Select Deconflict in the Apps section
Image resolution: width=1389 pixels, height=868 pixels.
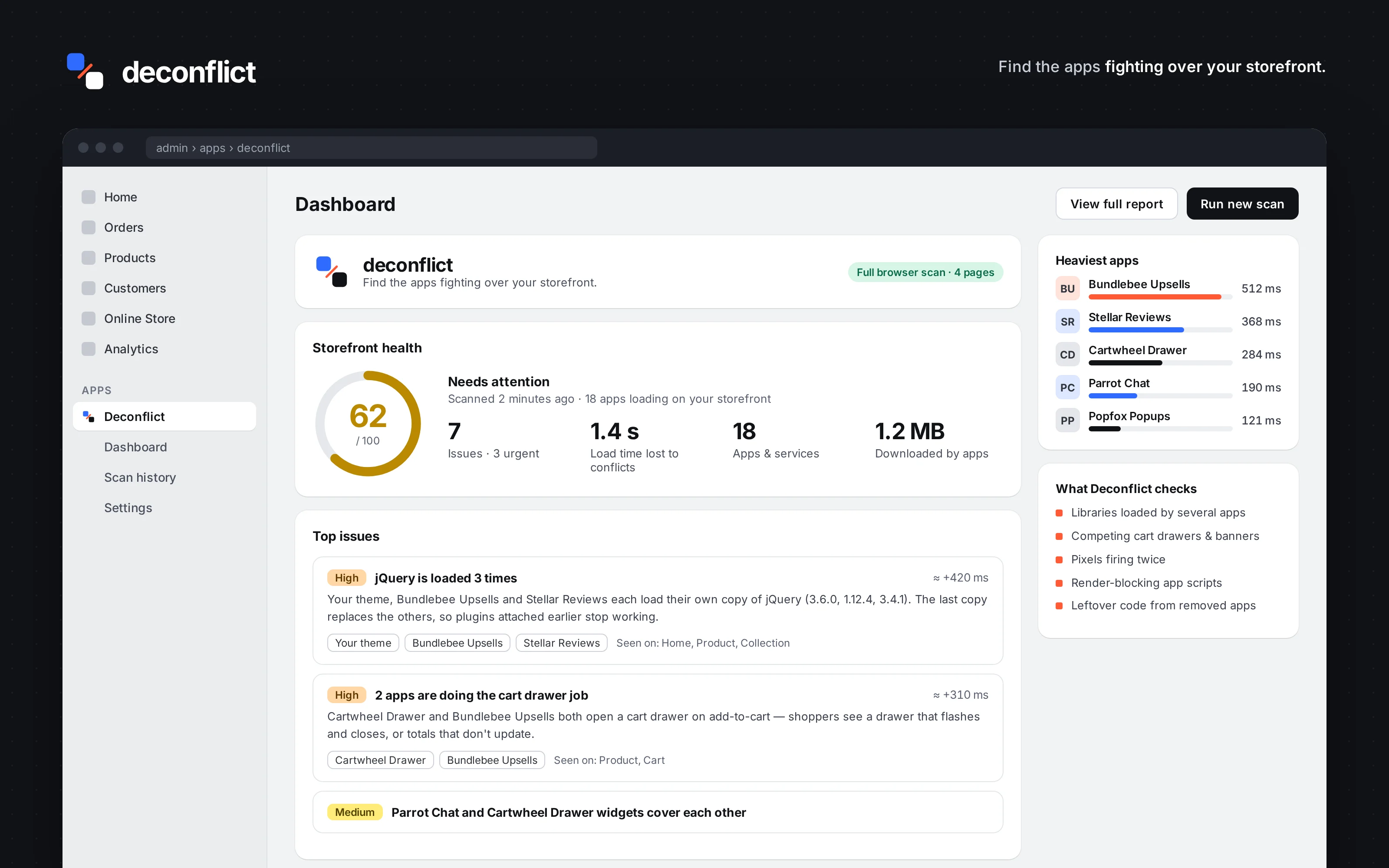click(x=165, y=416)
